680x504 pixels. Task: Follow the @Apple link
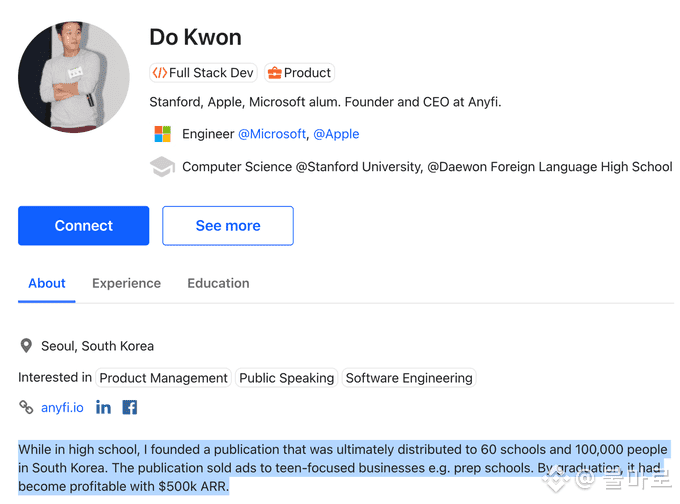(336, 134)
